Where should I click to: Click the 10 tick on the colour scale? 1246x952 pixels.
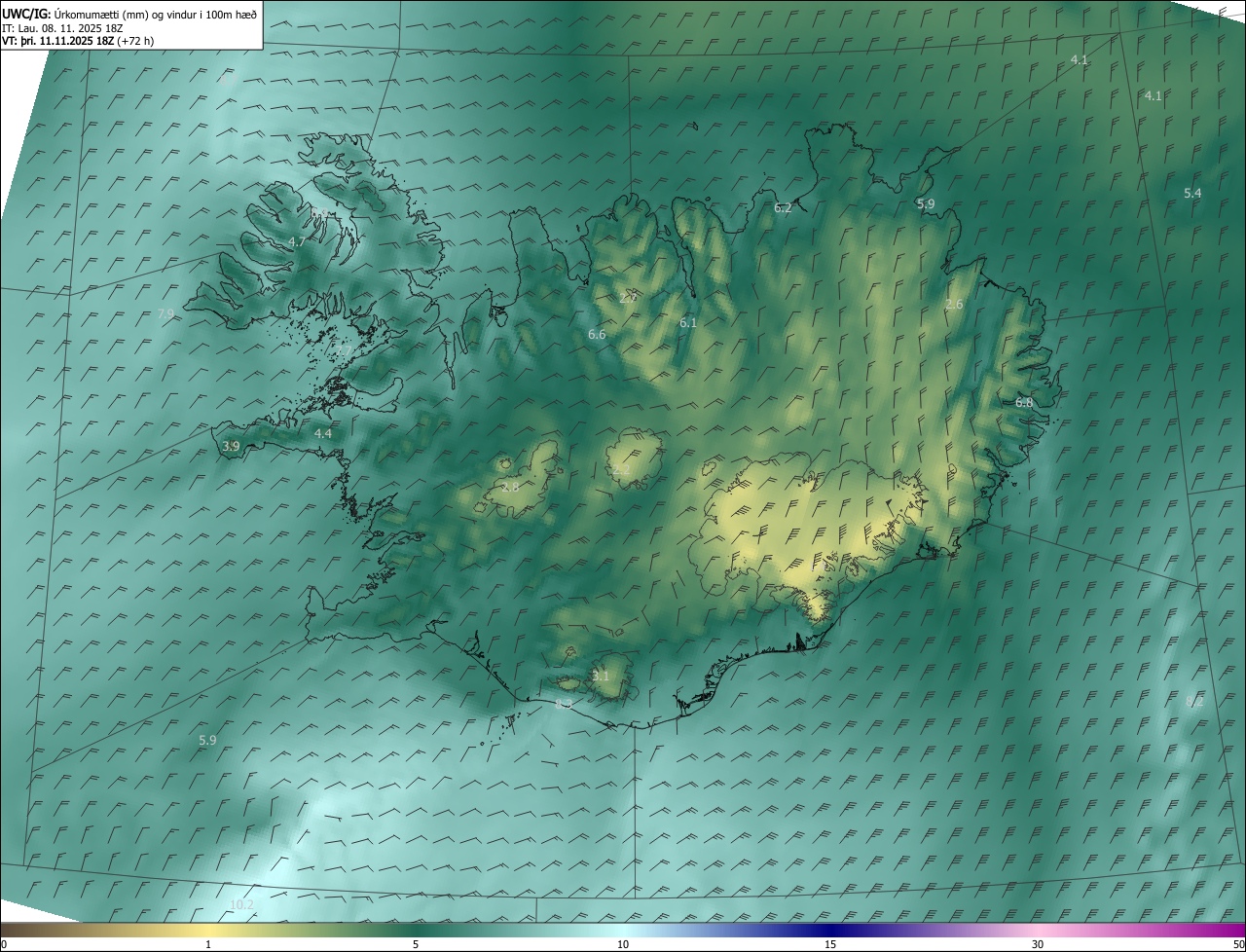pos(623,945)
